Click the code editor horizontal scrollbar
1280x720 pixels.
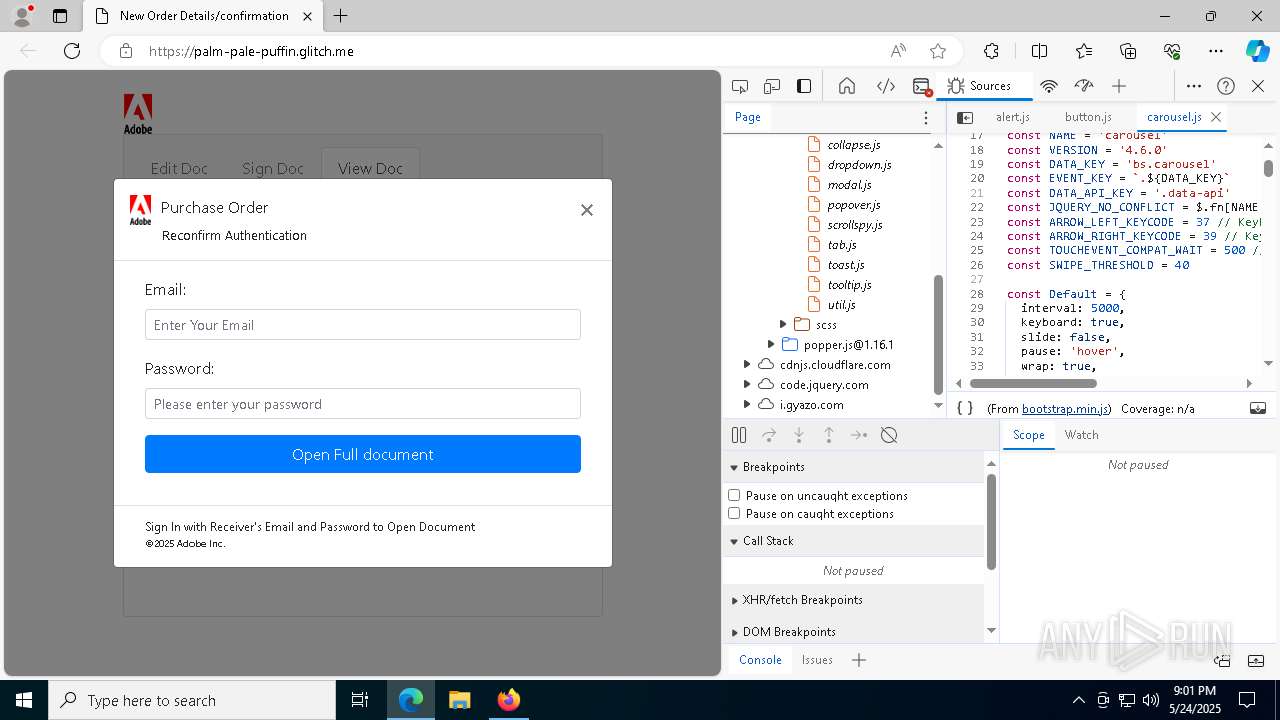point(1033,383)
